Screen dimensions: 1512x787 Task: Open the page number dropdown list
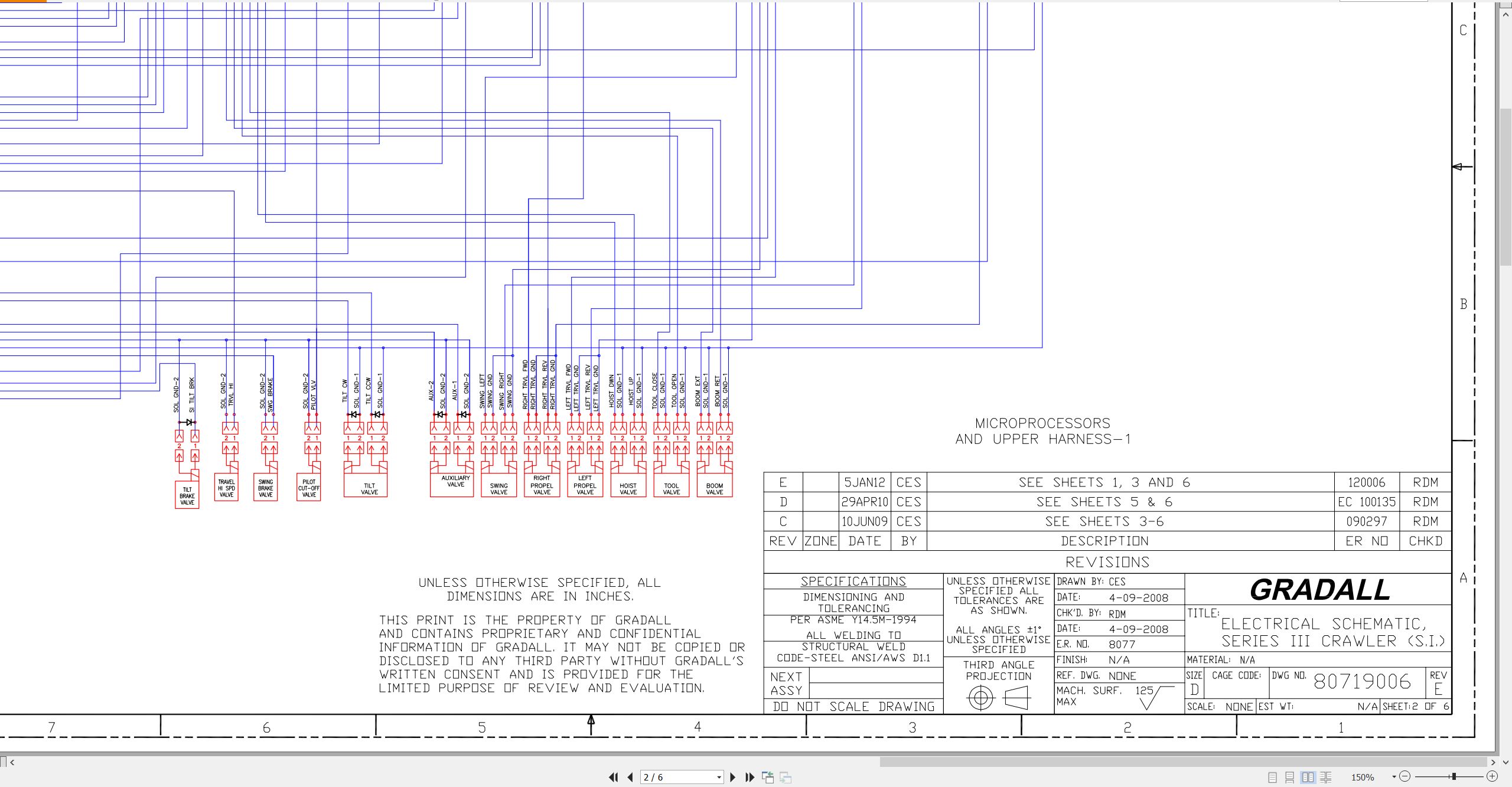coord(719,778)
